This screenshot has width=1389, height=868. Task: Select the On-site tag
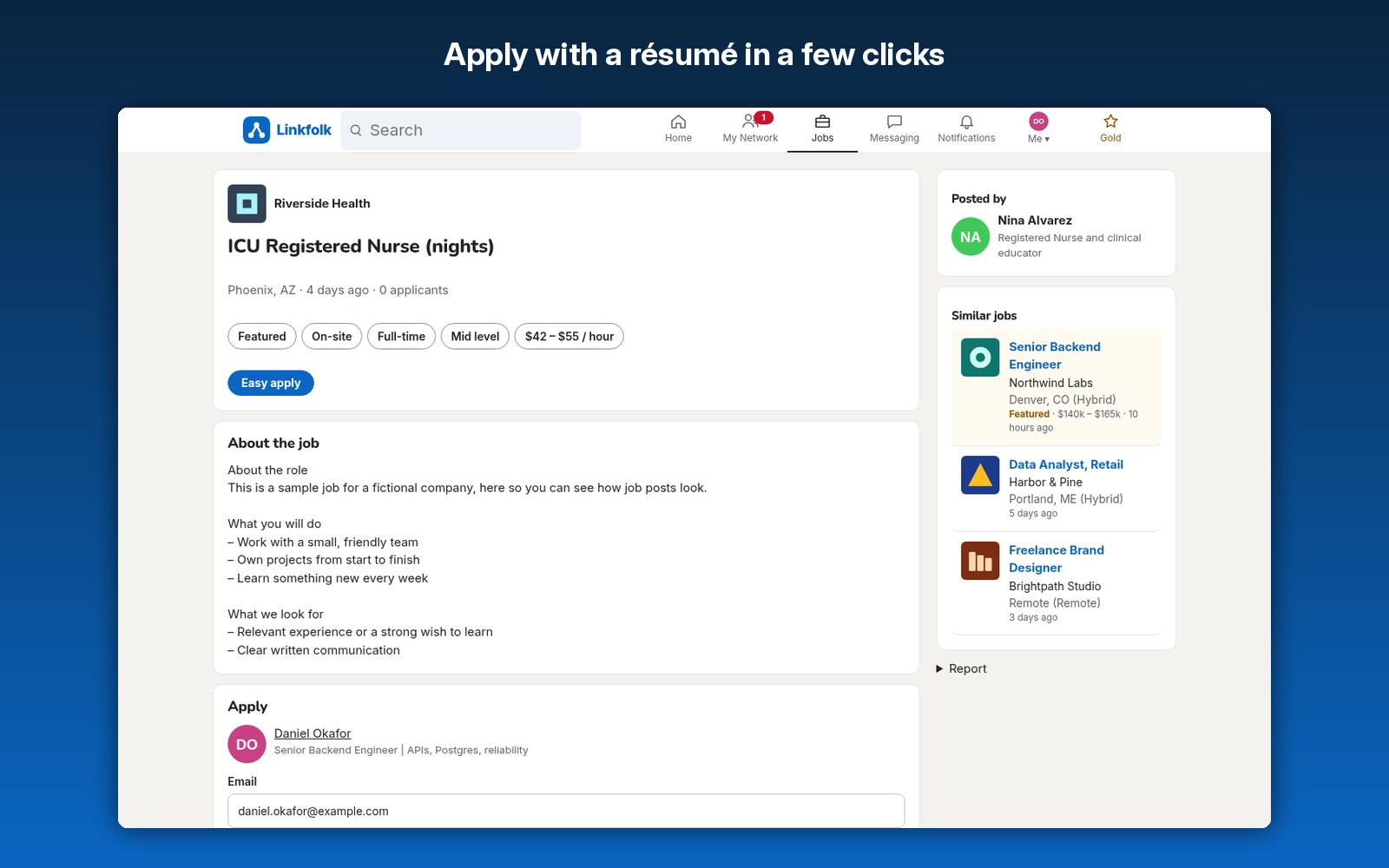(332, 337)
